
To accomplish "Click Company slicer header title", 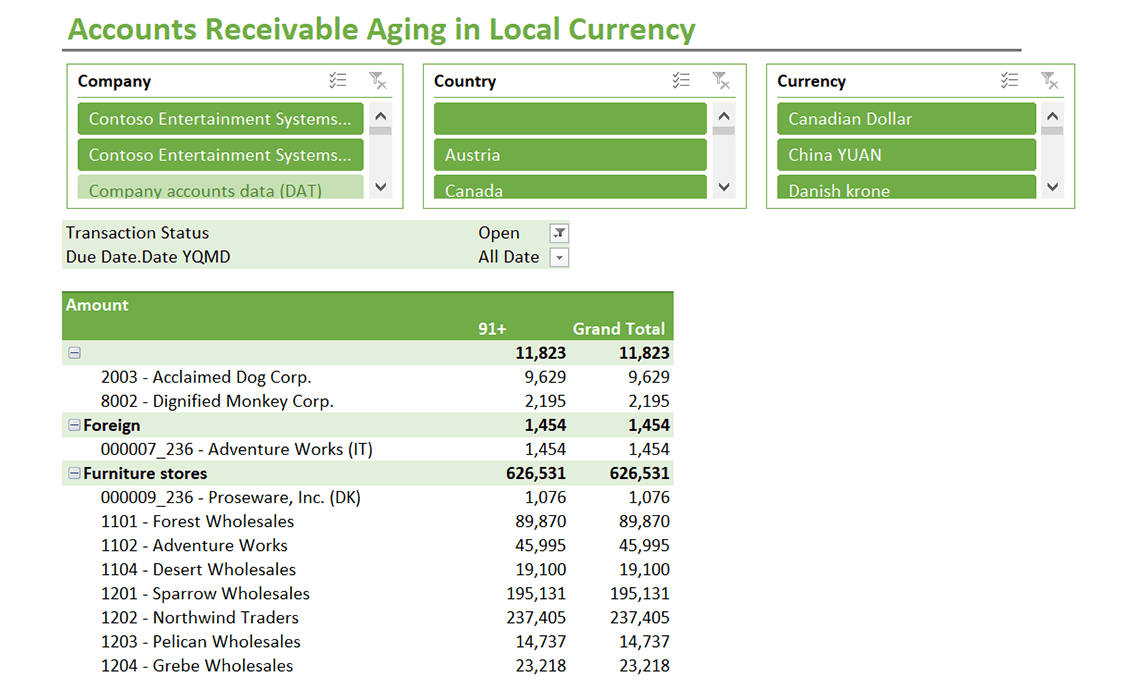I will 114,81.
